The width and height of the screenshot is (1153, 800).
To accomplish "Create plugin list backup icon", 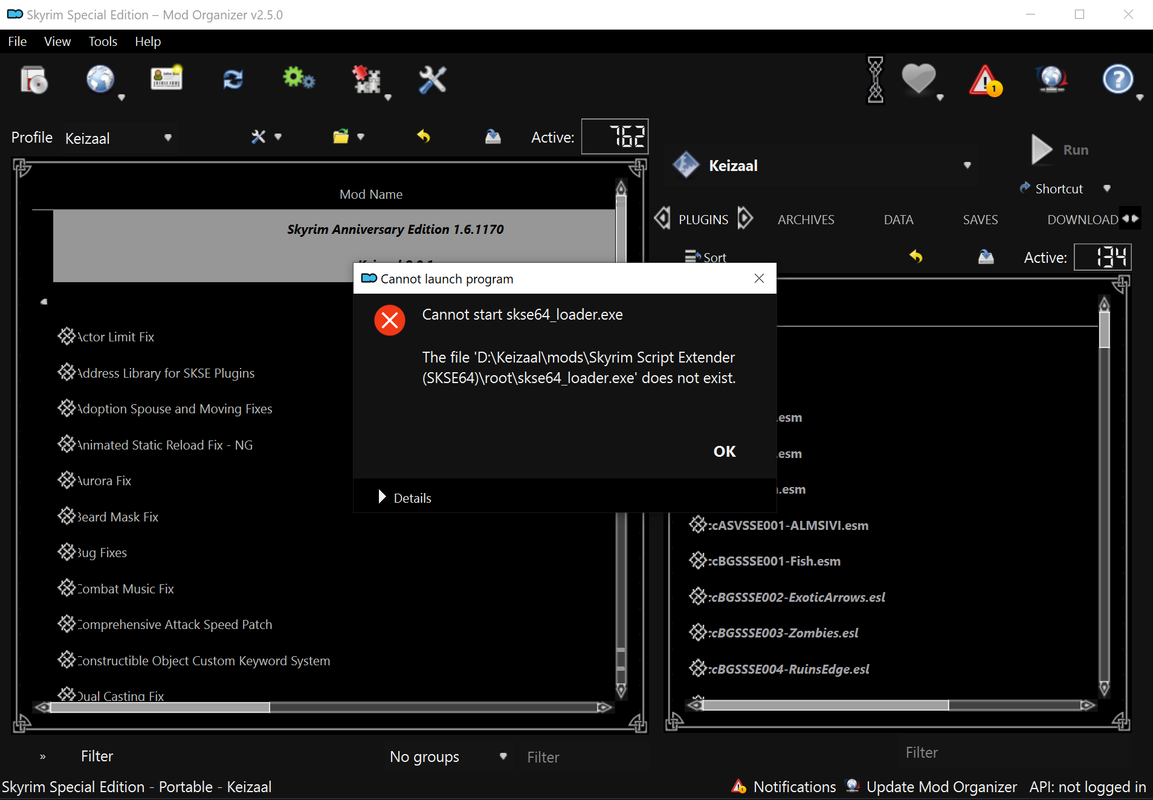I will pyautogui.click(x=986, y=257).
